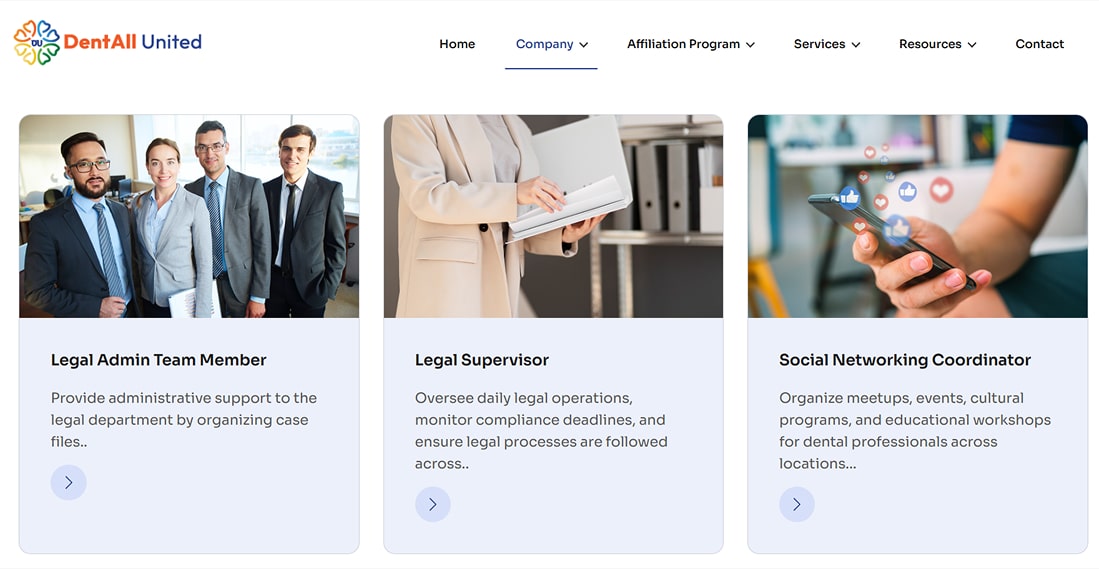
Task: Click arrow button under Social Networking Coordinator
Action: pos(797,505)
